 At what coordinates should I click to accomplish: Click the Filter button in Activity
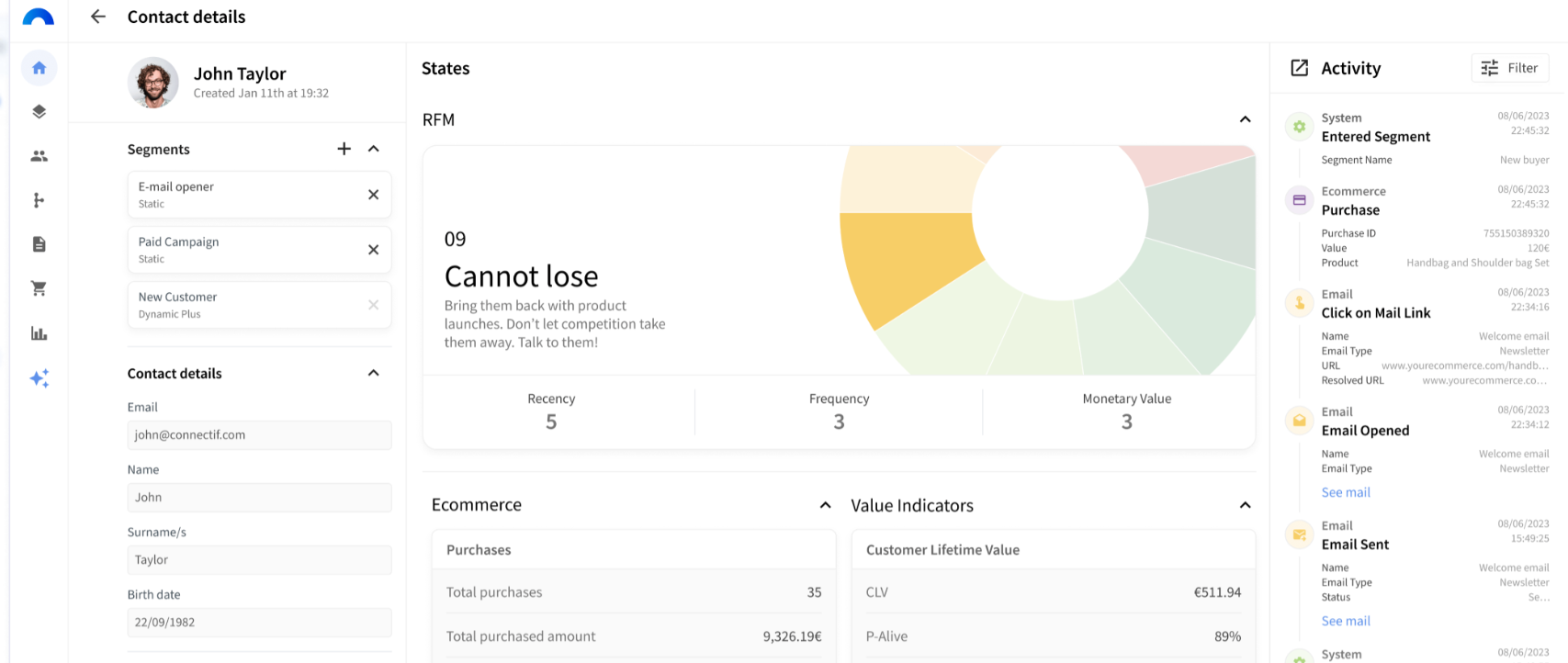click(x=1509, y=68)
